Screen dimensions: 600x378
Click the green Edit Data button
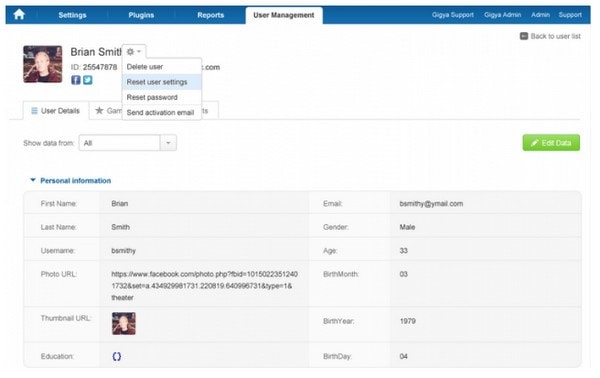[x=551, y=143]
